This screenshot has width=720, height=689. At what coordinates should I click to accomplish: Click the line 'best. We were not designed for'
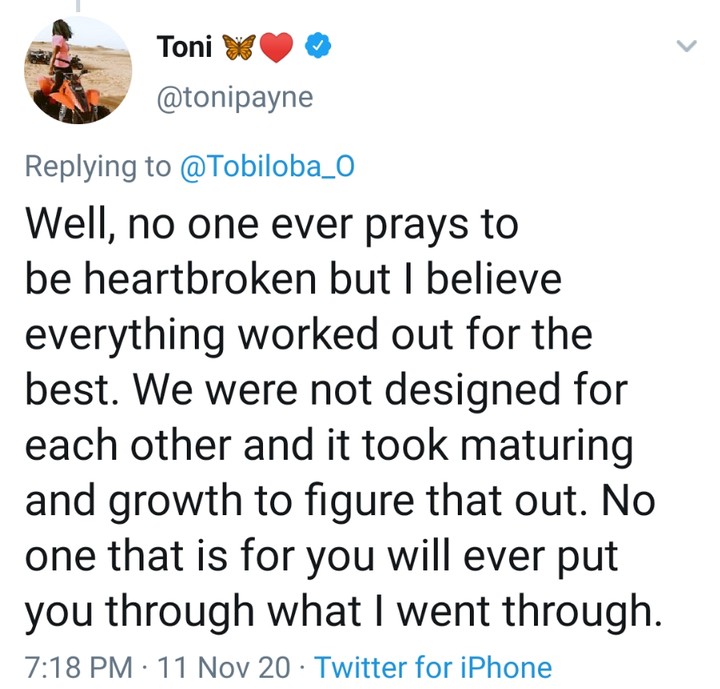[325, 391]
